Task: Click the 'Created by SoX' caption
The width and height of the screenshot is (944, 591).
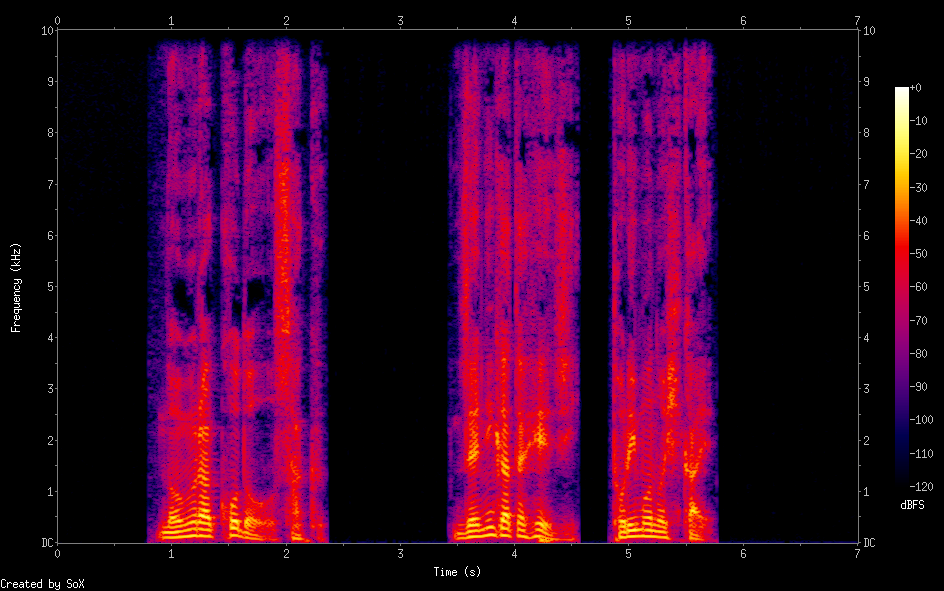Action: (x=42, y=584)
